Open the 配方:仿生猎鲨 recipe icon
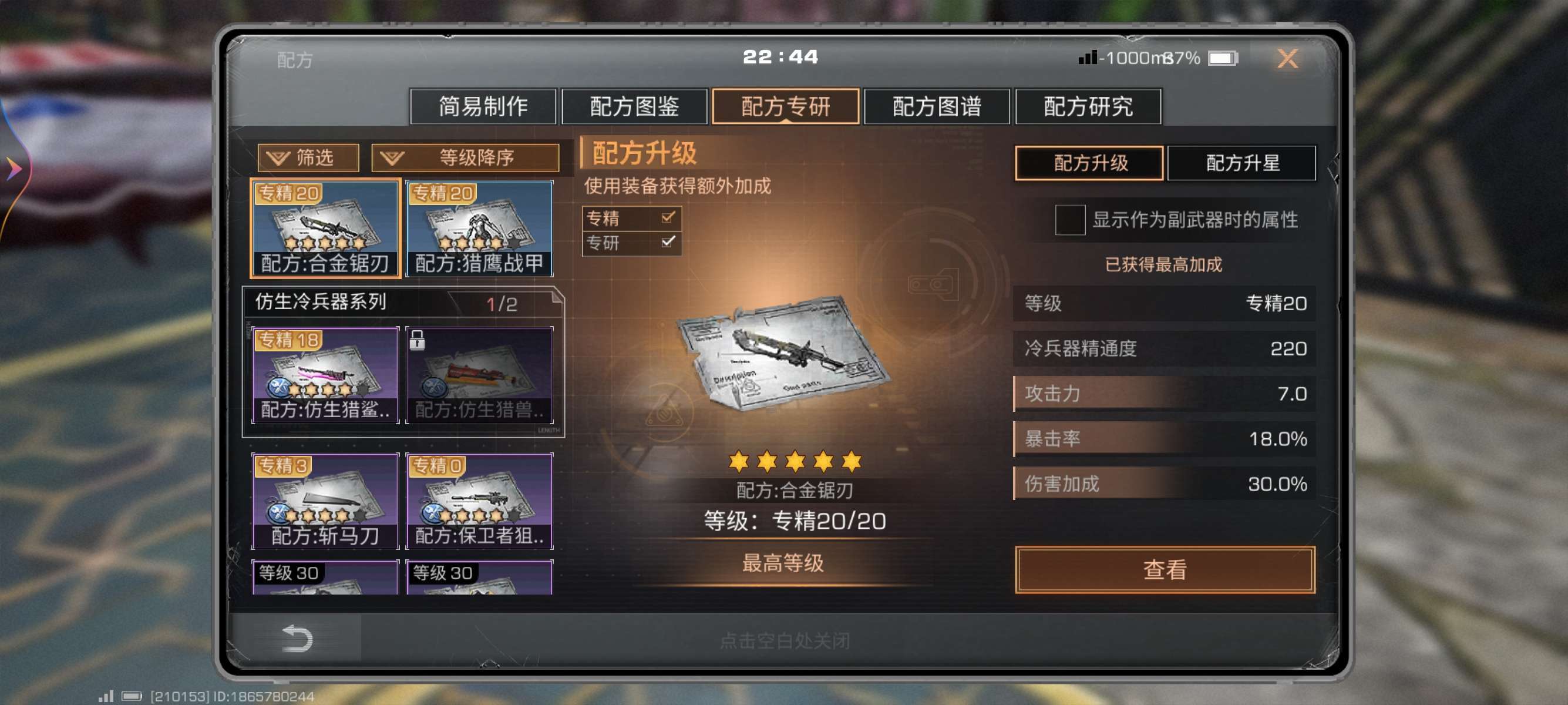Viewport: 1568px width, 705px height. click(326, 374)
